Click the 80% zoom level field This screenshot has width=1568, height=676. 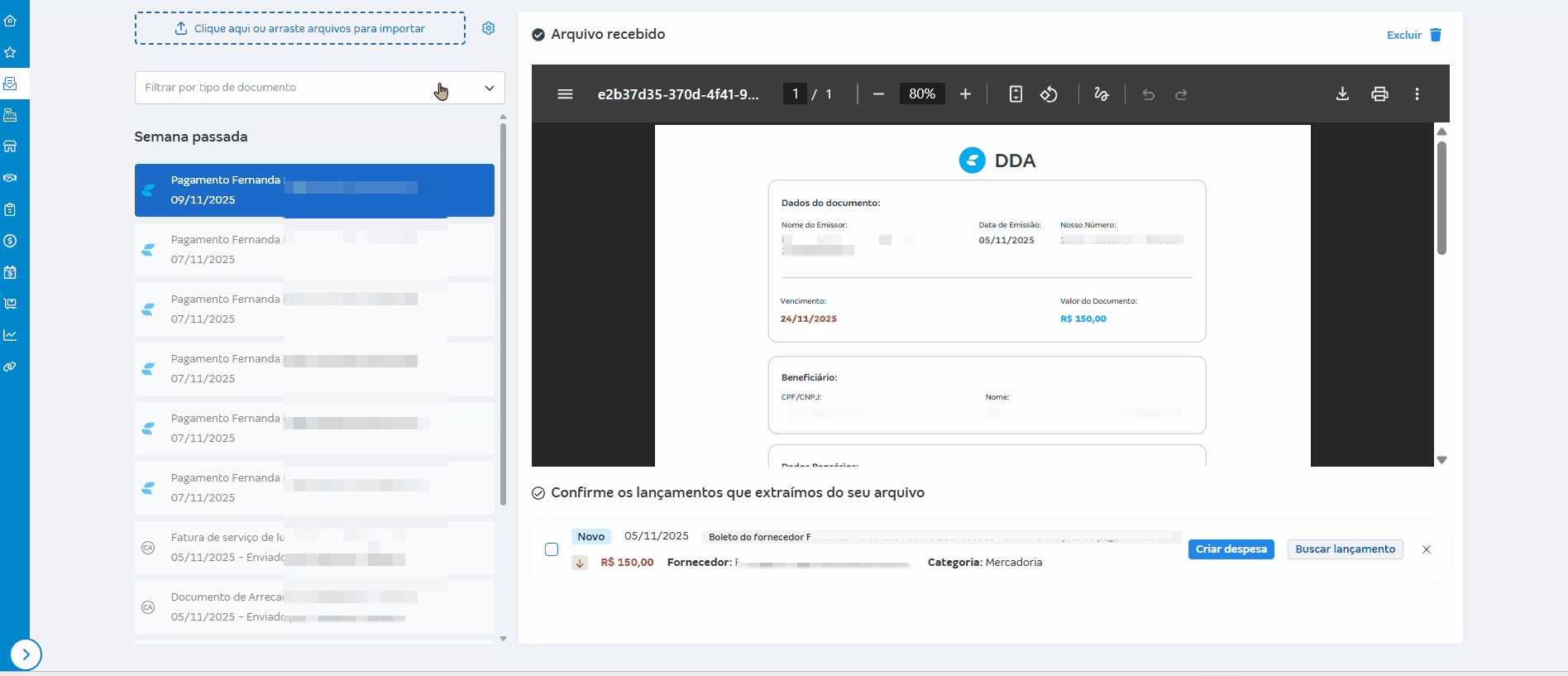click(922, 94)
